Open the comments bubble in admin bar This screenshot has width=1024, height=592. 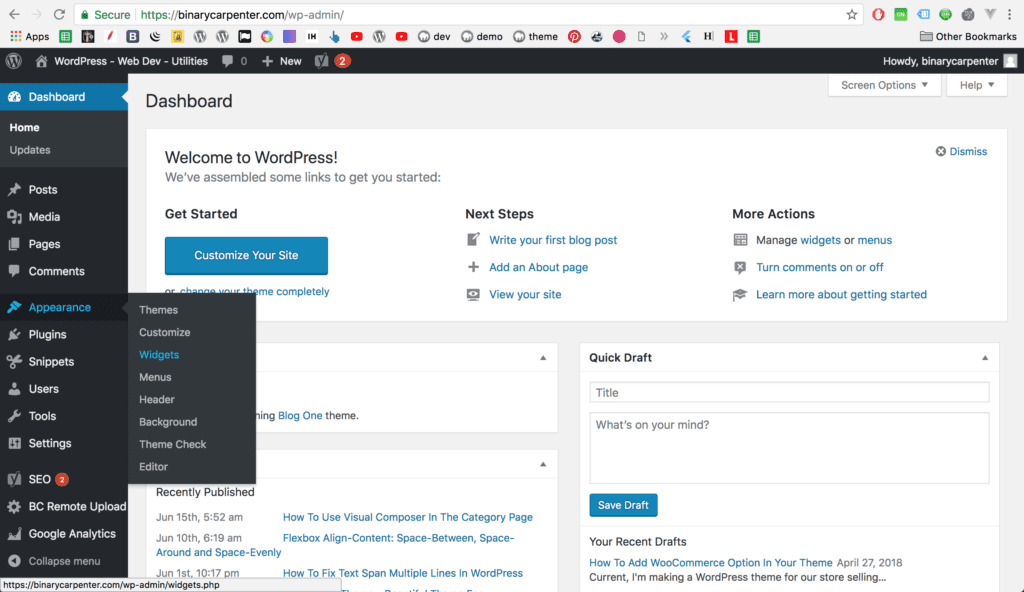(227, 61)
